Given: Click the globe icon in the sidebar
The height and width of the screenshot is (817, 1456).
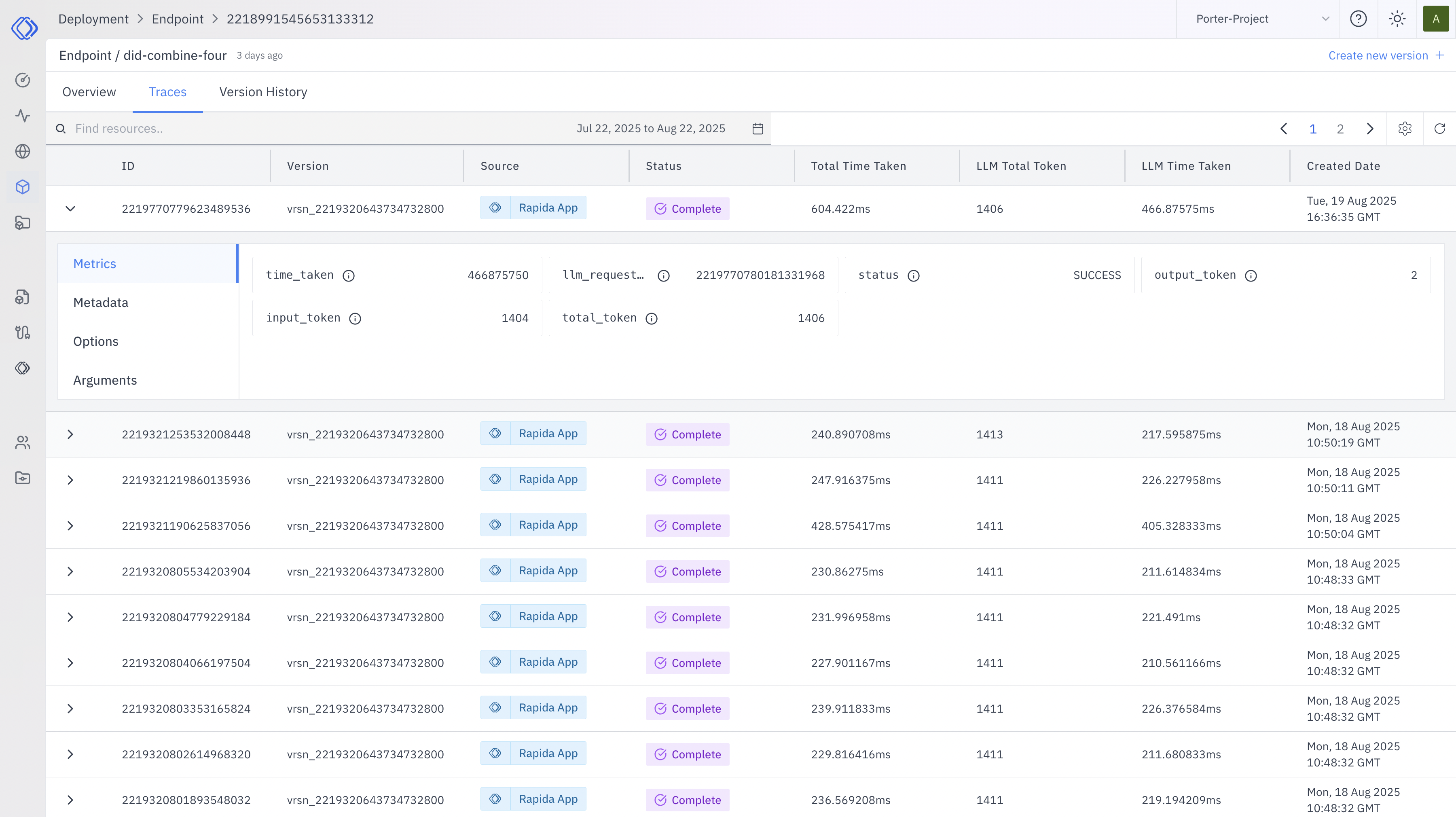Looking at the screenshot, I should pyautogui.click(x=23, y=152).
